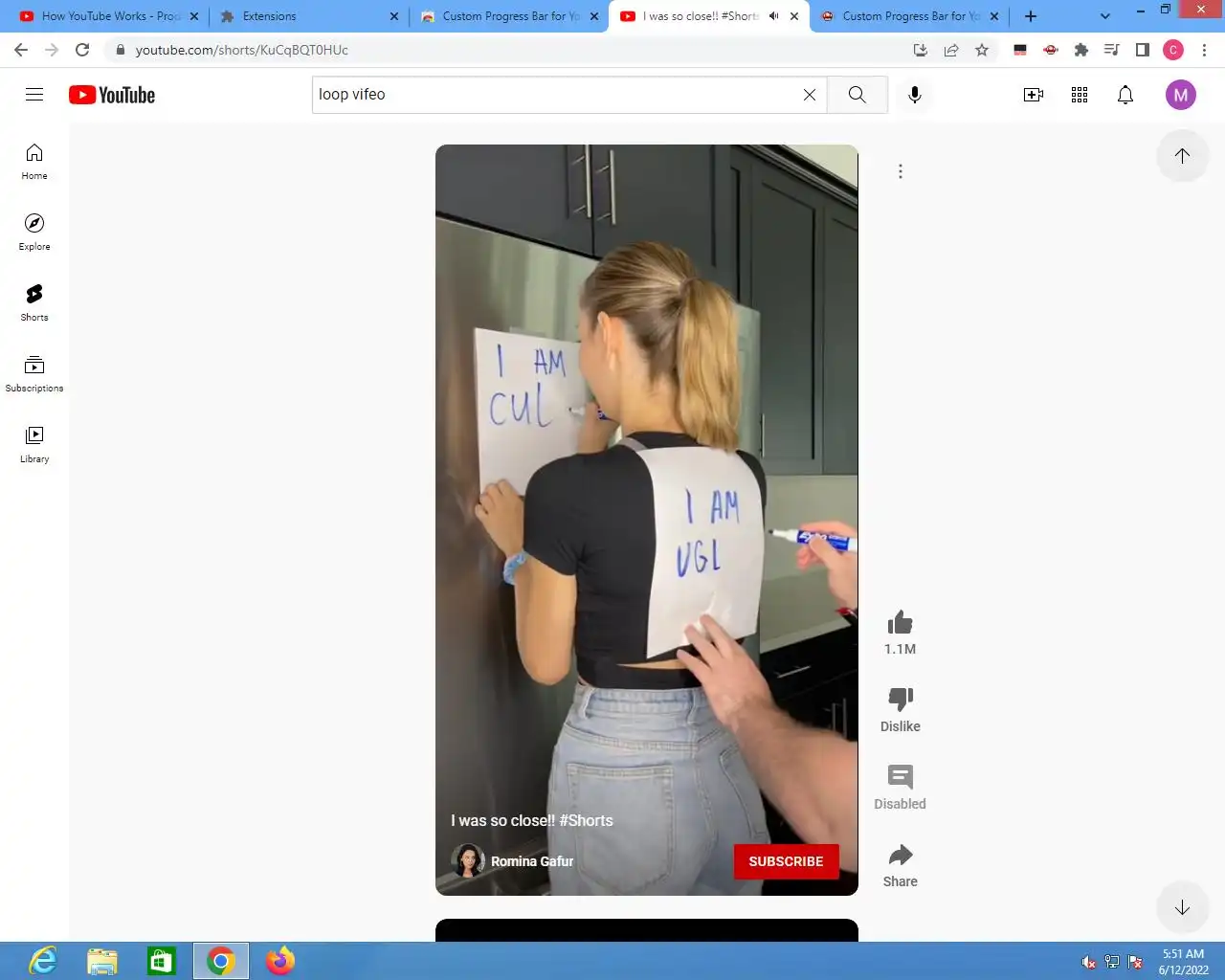
Task: Open YouTube apps grid
Action: (x=1080, y=95)
